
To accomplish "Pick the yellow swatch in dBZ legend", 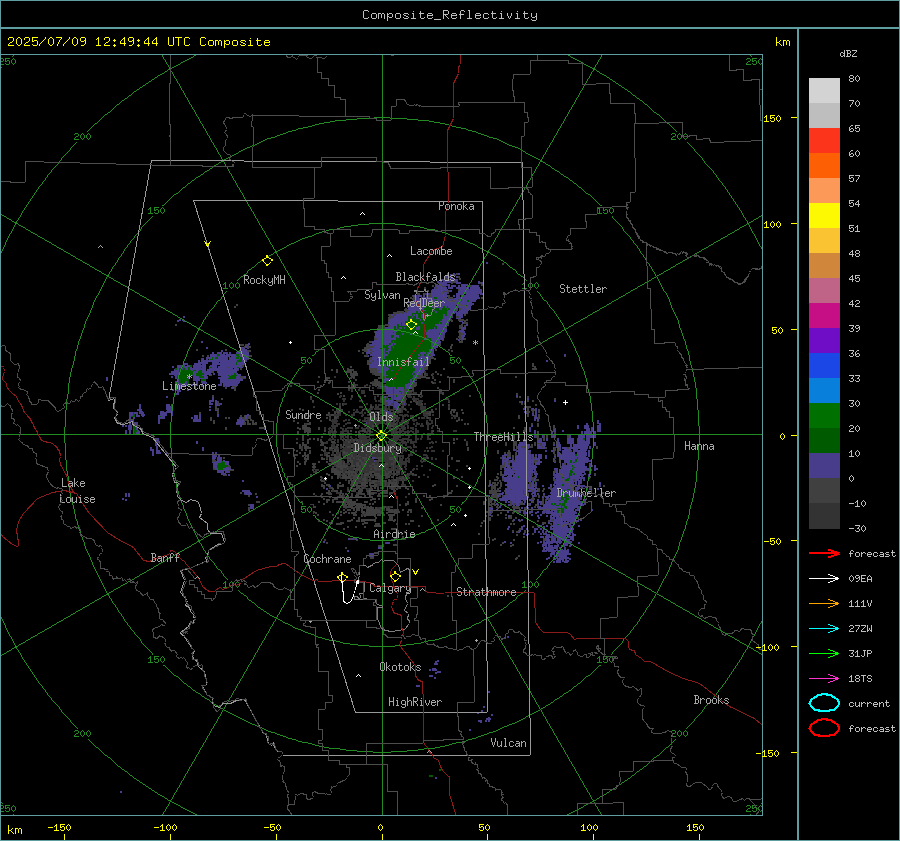I will [824, 216].
